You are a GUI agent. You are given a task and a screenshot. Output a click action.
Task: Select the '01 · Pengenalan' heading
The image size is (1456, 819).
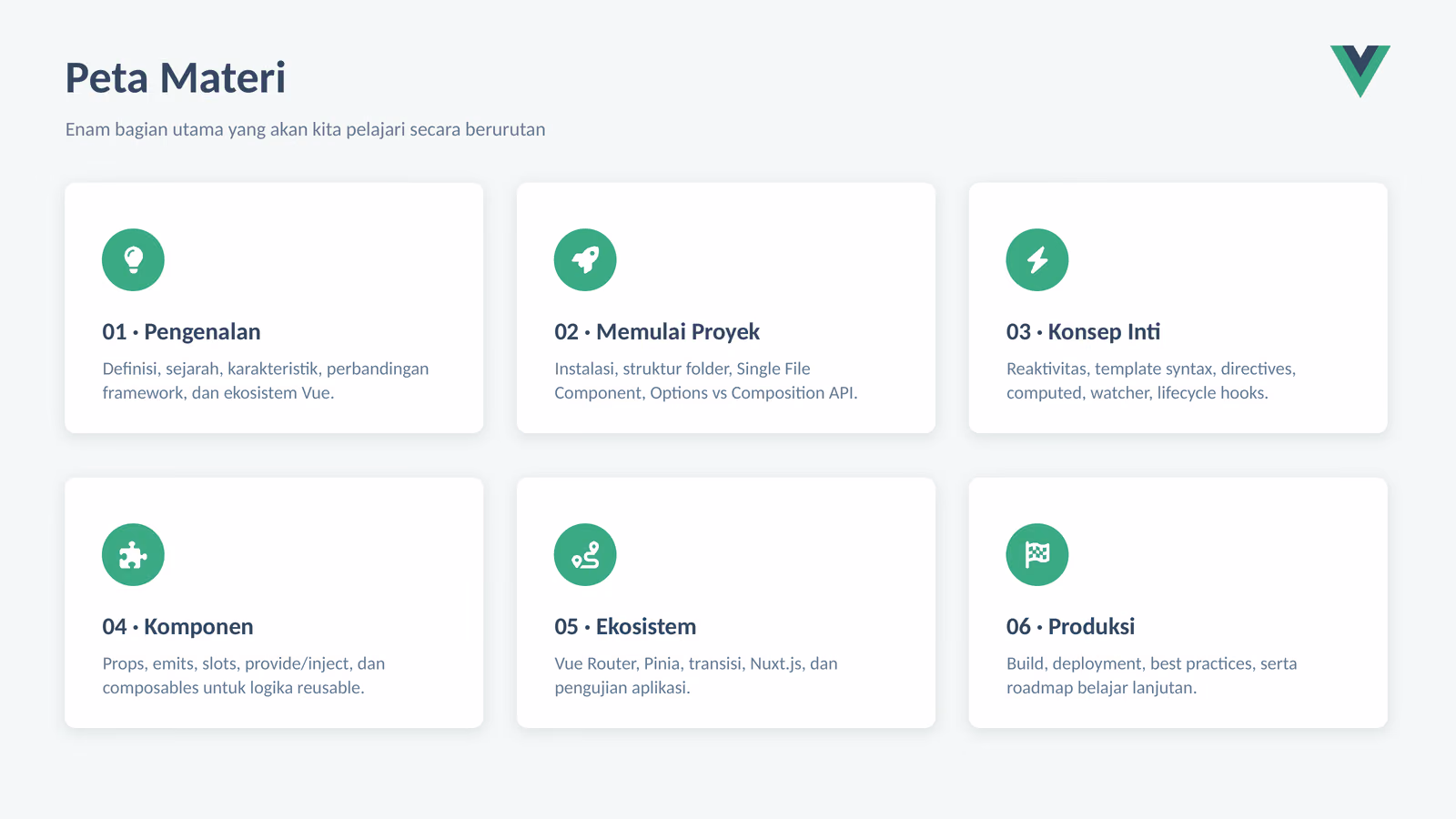[181, 332]
